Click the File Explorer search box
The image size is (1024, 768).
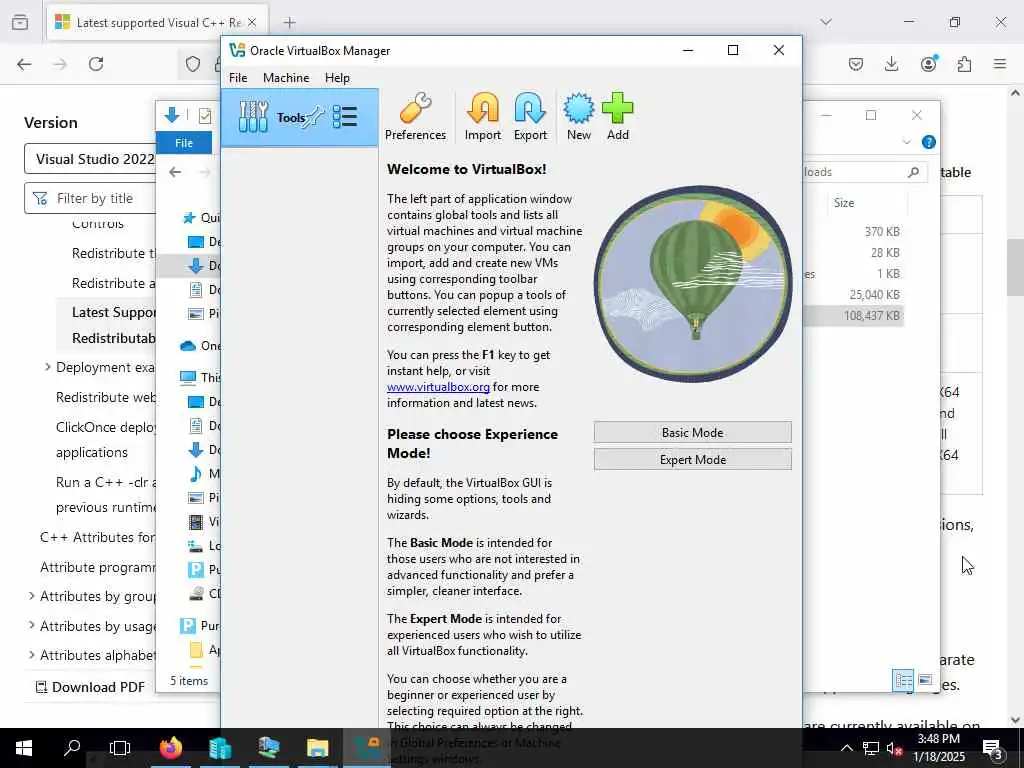[863, 172]
